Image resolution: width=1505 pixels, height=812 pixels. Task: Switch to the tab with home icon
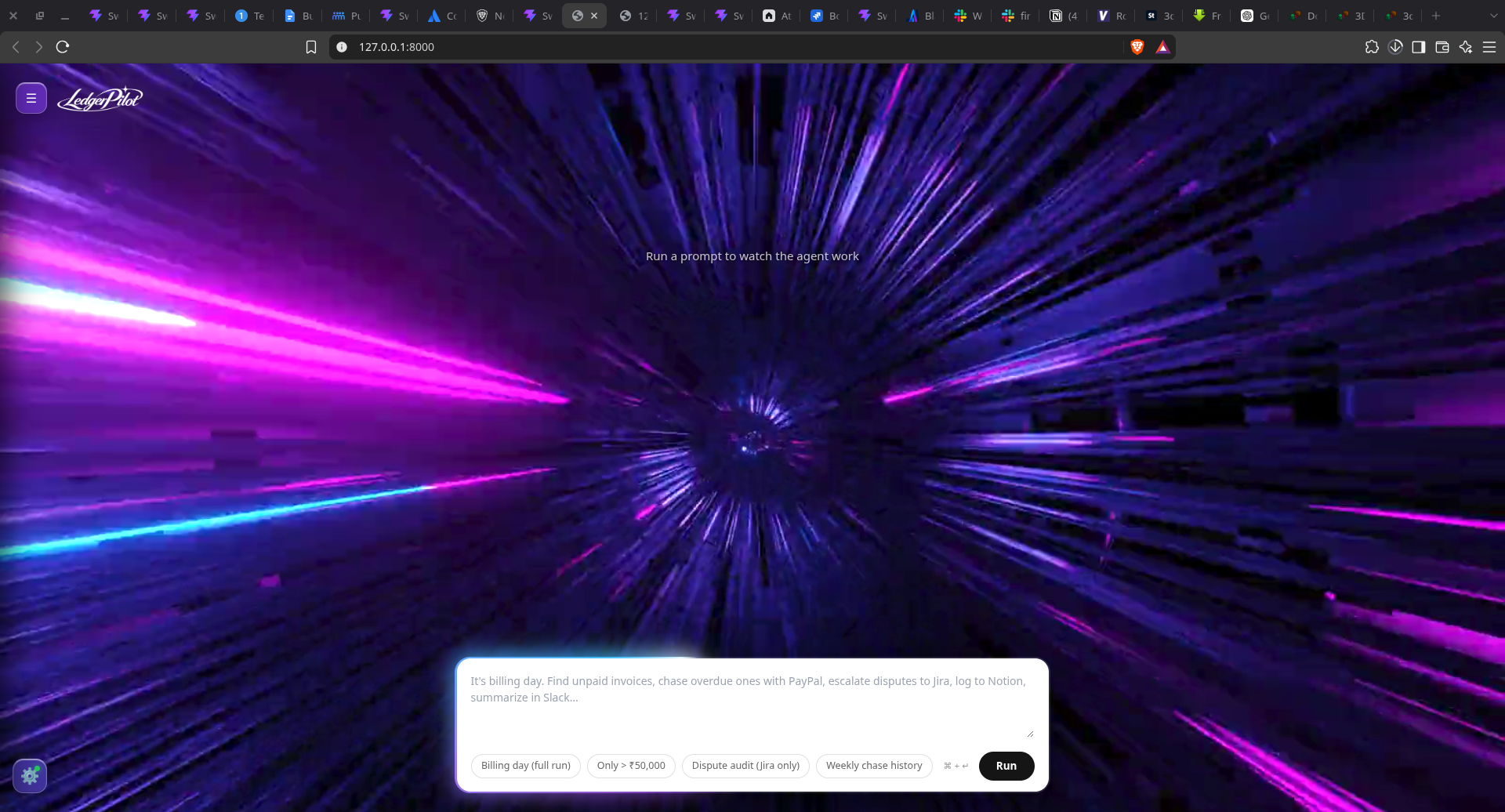777,16
